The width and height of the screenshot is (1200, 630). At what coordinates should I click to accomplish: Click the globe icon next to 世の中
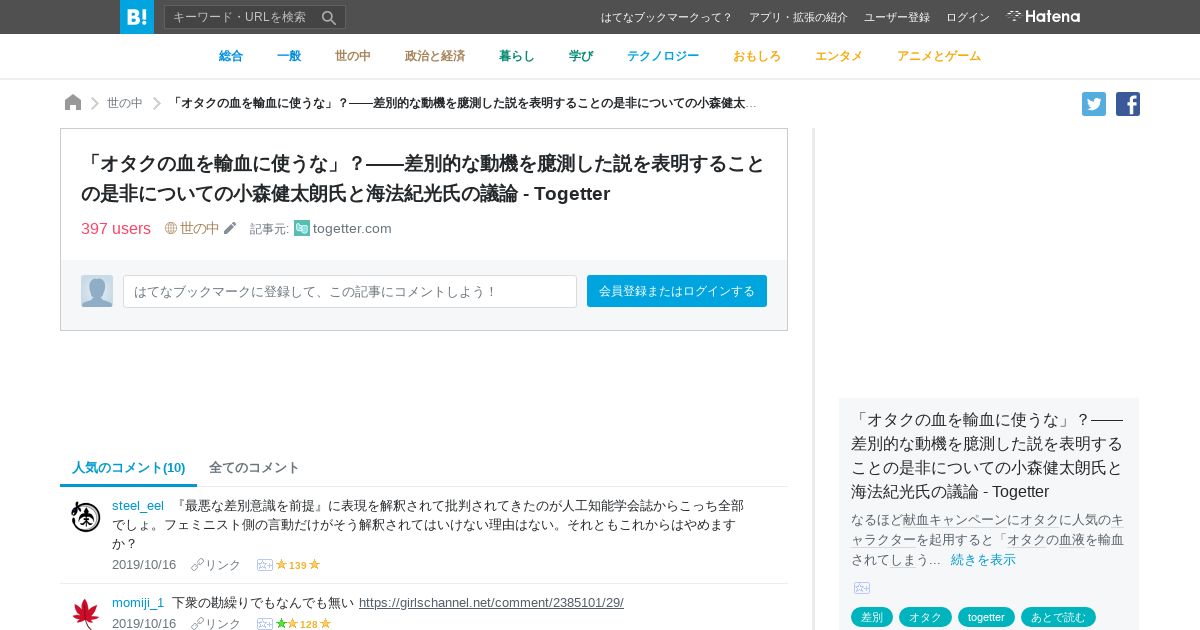[x=171, y=228]
